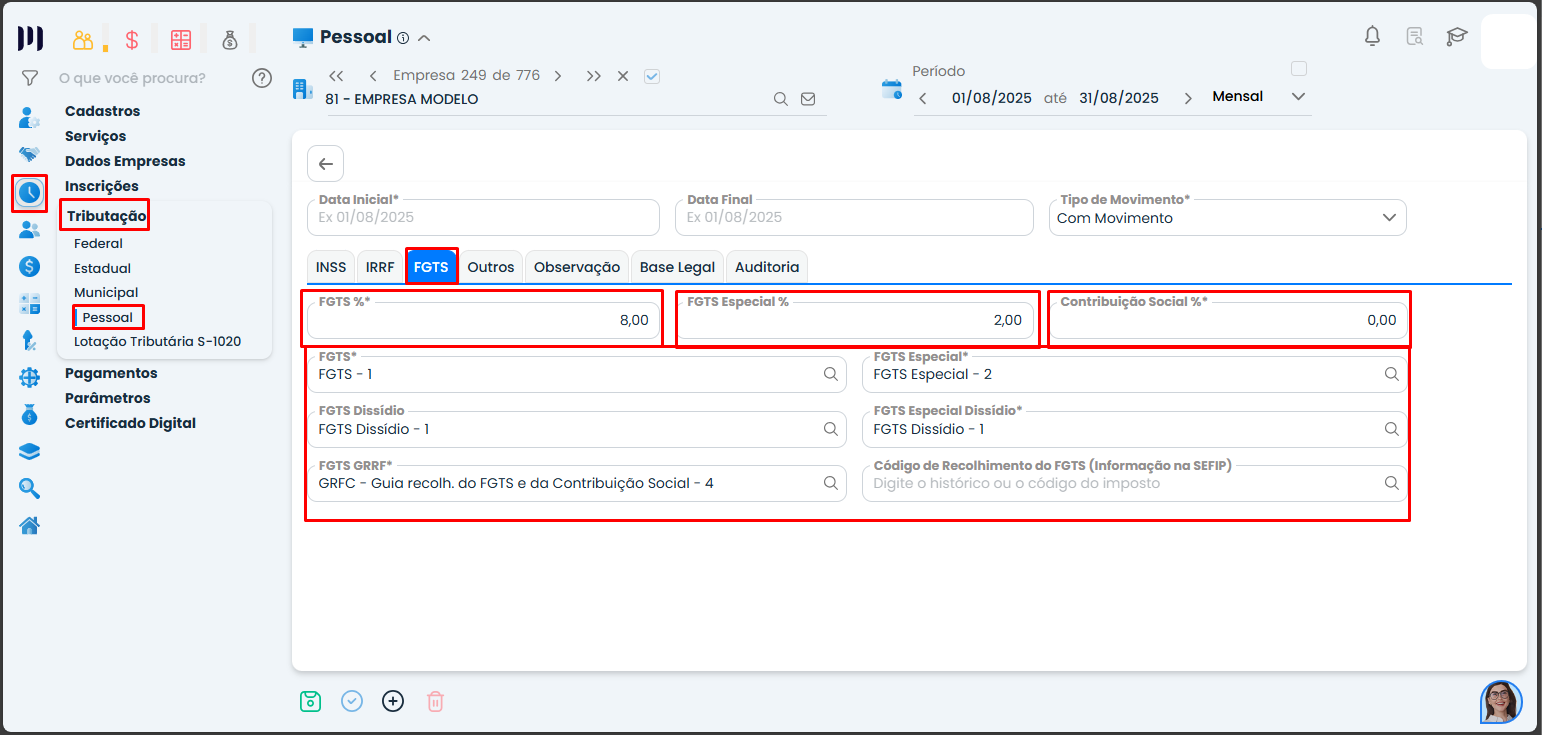Click the envelope icon beside company name
Screen dimensions: 1542x735
(808, 99)
